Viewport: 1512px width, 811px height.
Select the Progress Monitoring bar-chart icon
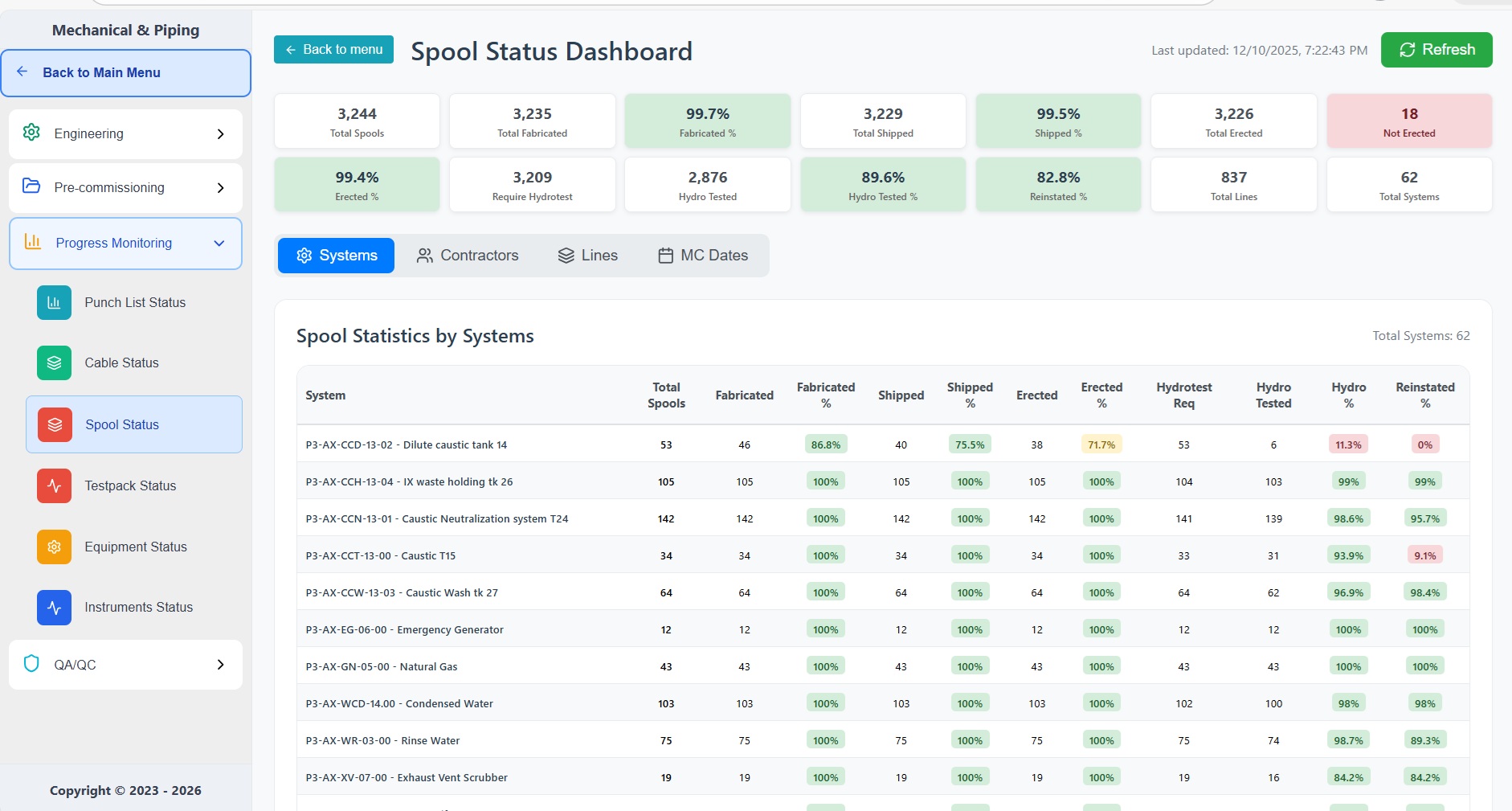click(32, 243)
